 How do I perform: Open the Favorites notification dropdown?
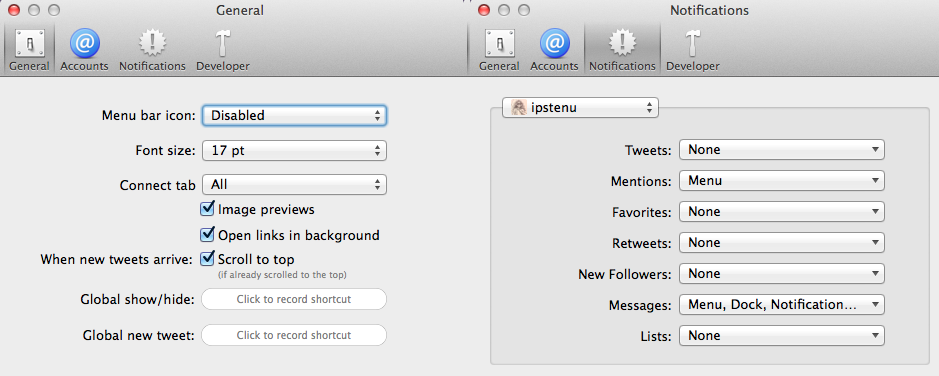tap(782, 211)
